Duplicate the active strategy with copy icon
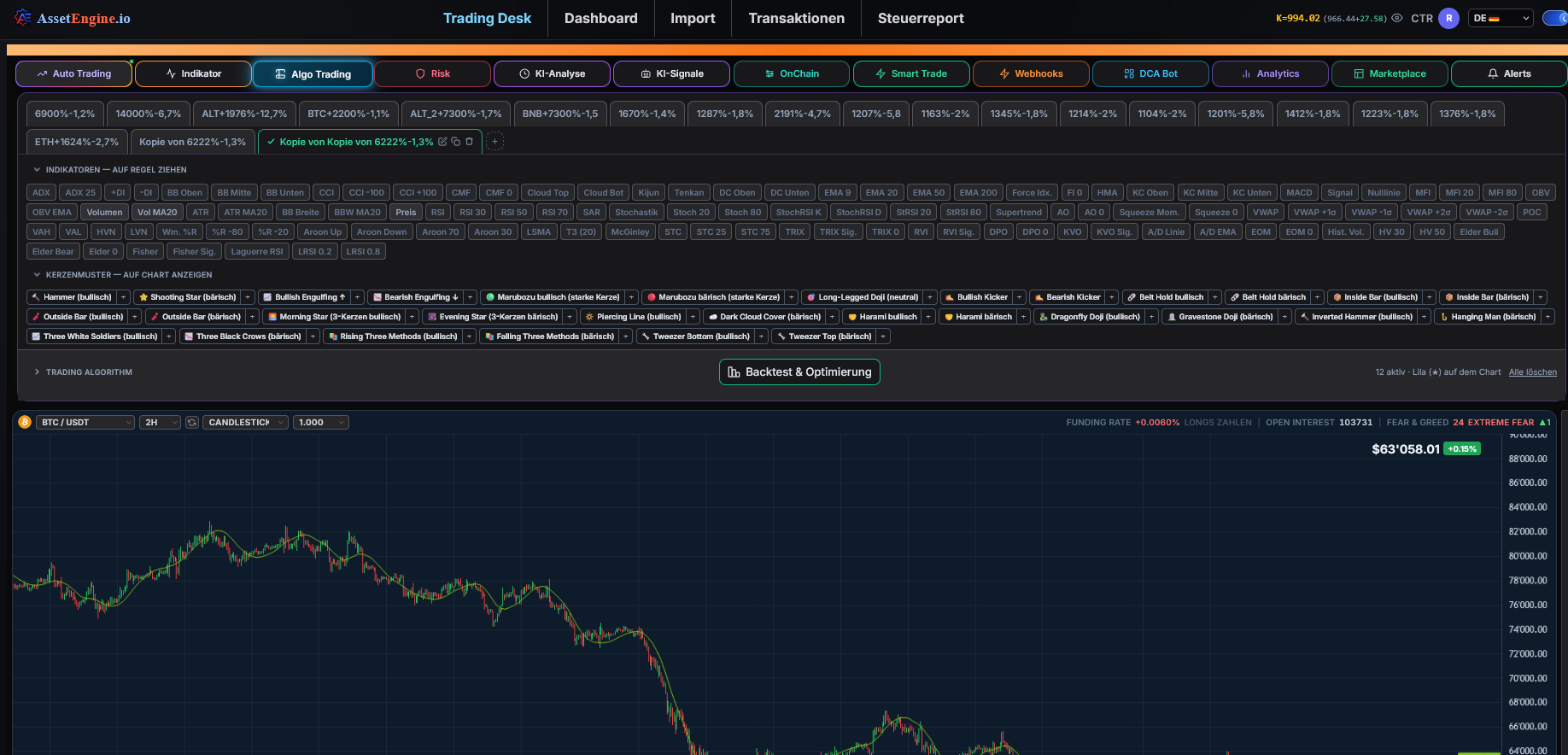1568x755 pixels. coord(456,142)
